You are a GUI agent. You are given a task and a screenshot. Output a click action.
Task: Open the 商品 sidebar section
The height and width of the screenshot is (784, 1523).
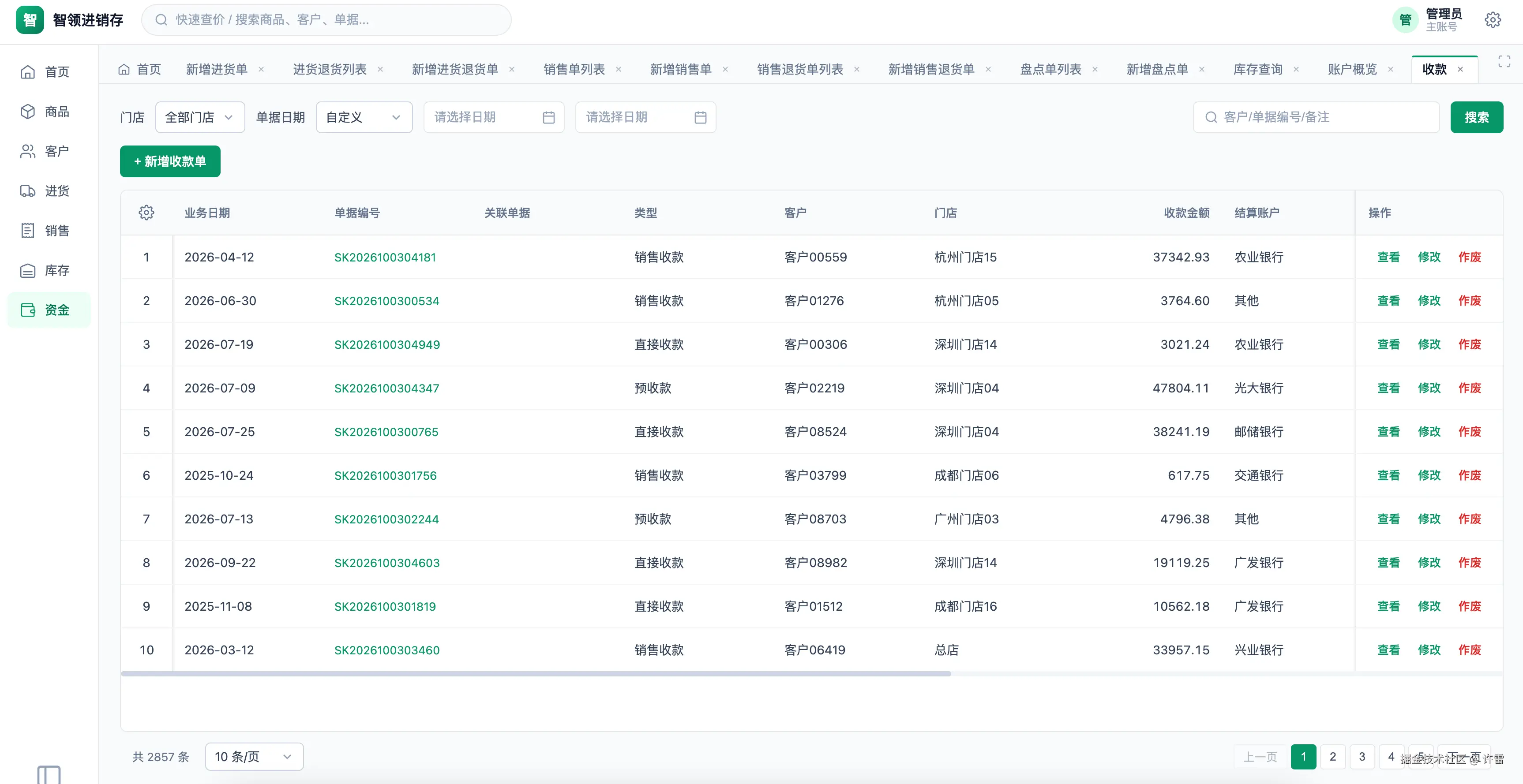pos(49,112)
